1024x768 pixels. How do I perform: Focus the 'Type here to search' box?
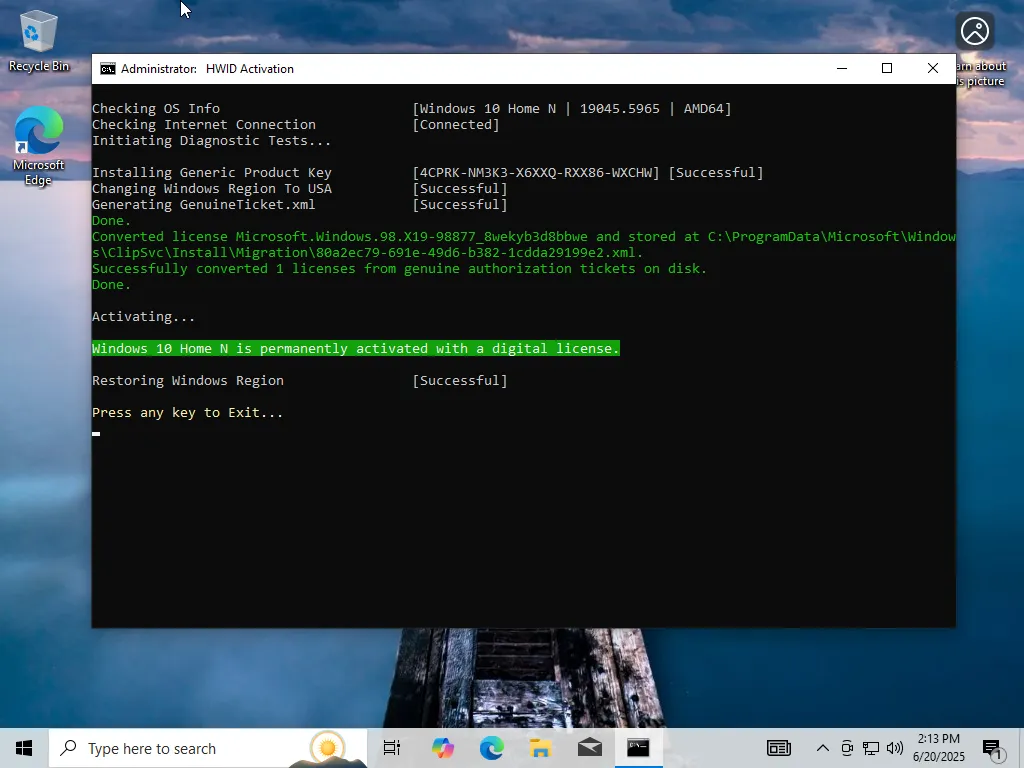[208, 748]
